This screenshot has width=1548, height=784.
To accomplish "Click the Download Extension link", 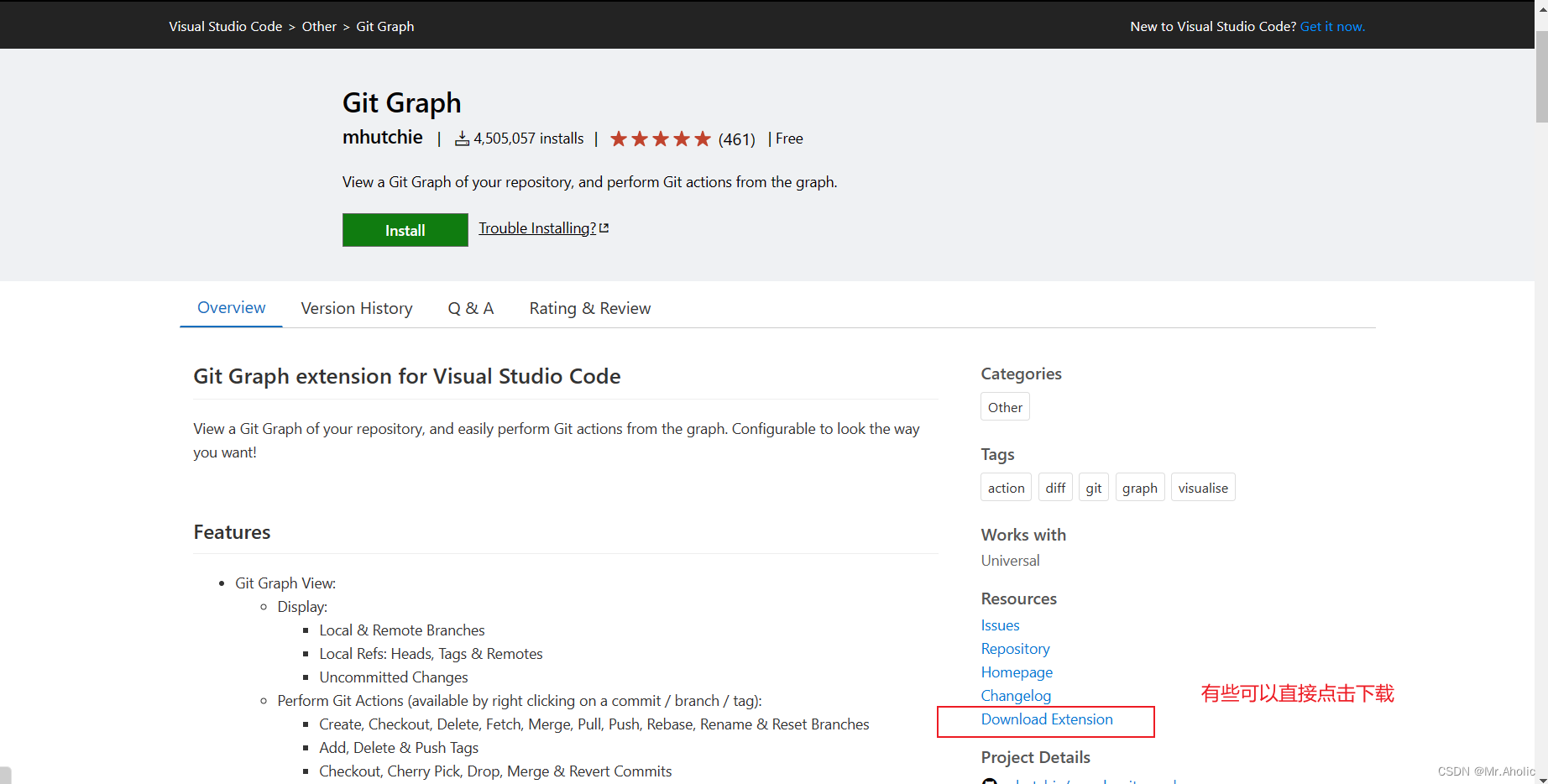I will tap(1047, 719).
